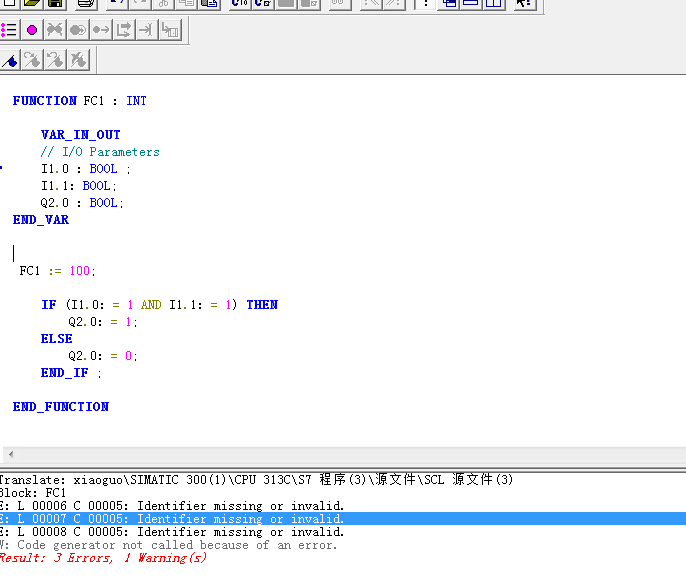Click the 'Translate: xiaoguo\SIMATIC 300(1)' output line
This screenshot has height=580, width=686.
coord(256,480)
